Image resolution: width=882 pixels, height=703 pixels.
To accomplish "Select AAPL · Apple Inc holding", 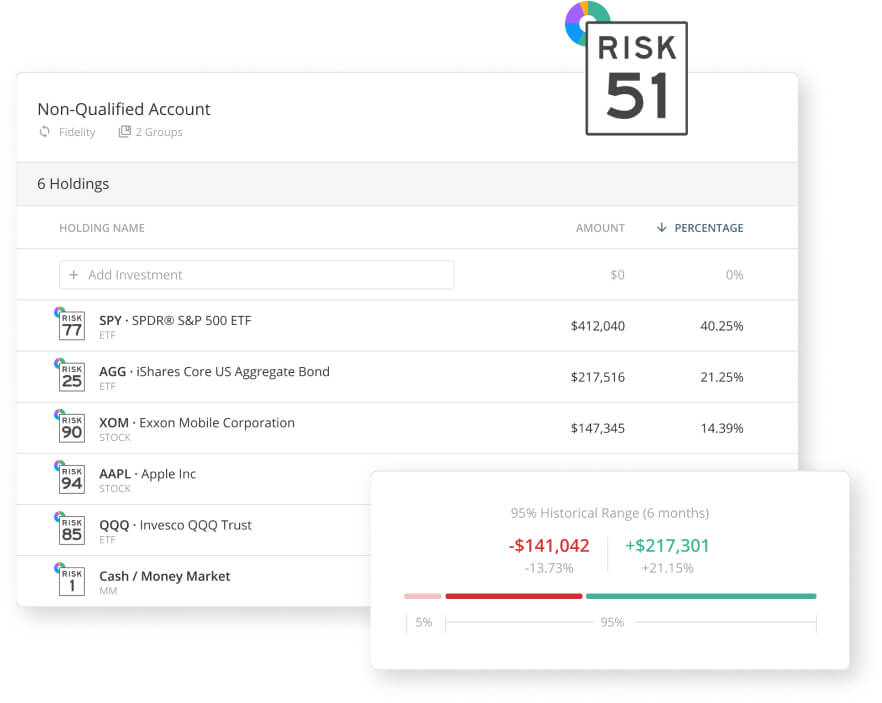I will [147, 474].
